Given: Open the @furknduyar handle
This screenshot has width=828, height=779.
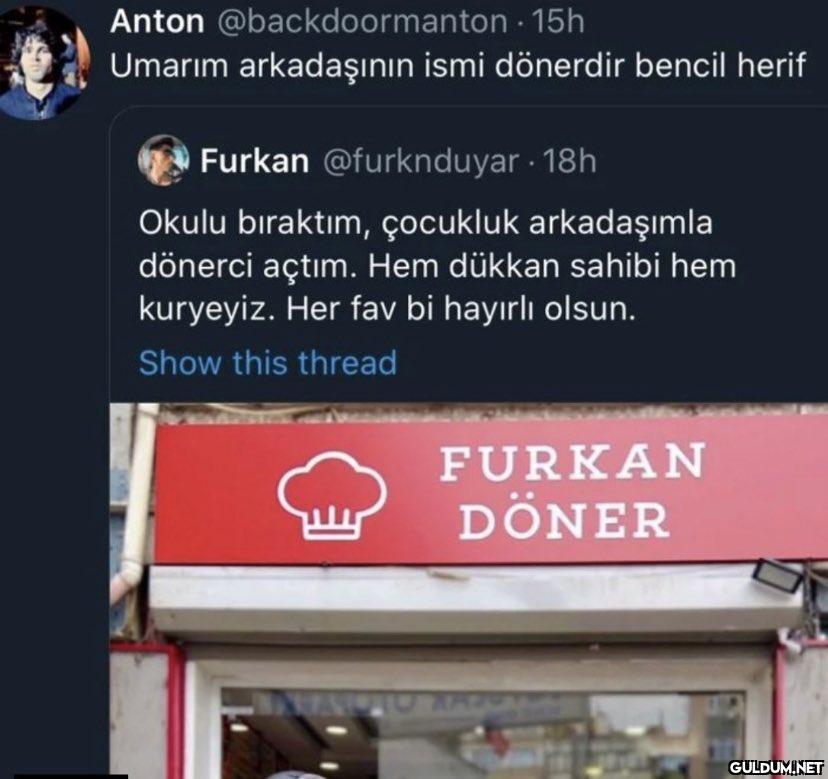Looking at the screenshot, I should click(x=420, y=161).
